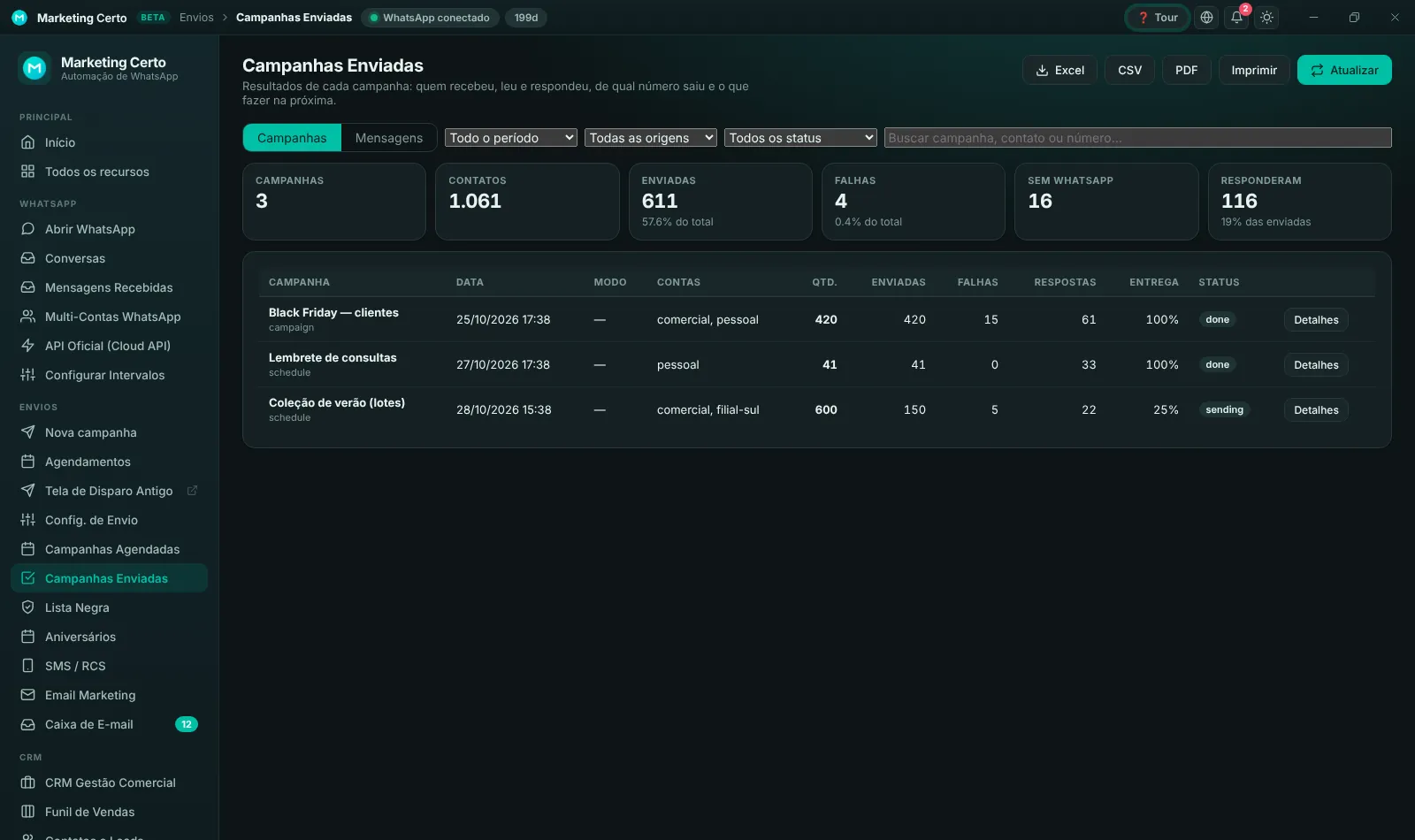Toggle light/dark theme sun icon
The height and width of the screenshot is (840, 1415).
(x=1266, y=18)
